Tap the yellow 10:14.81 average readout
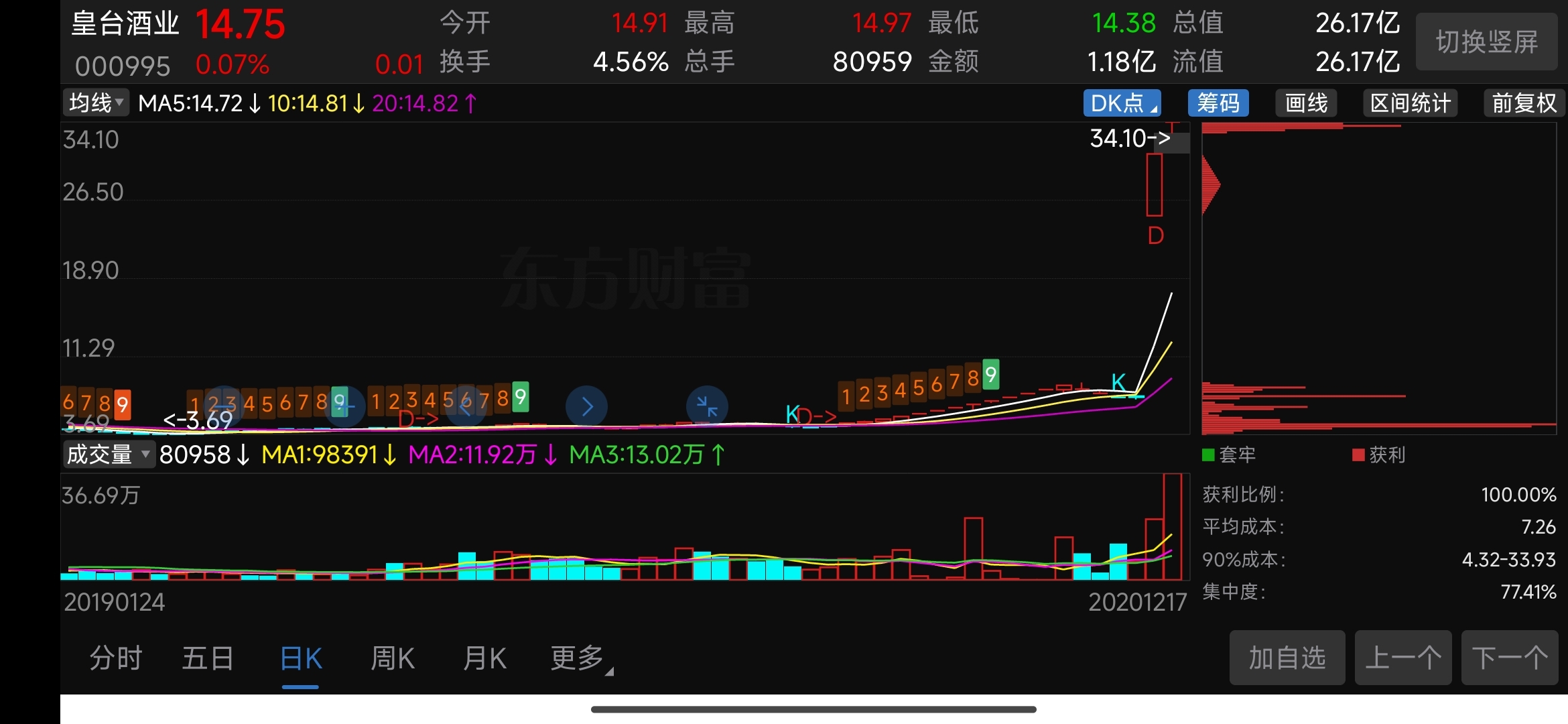 316,103
